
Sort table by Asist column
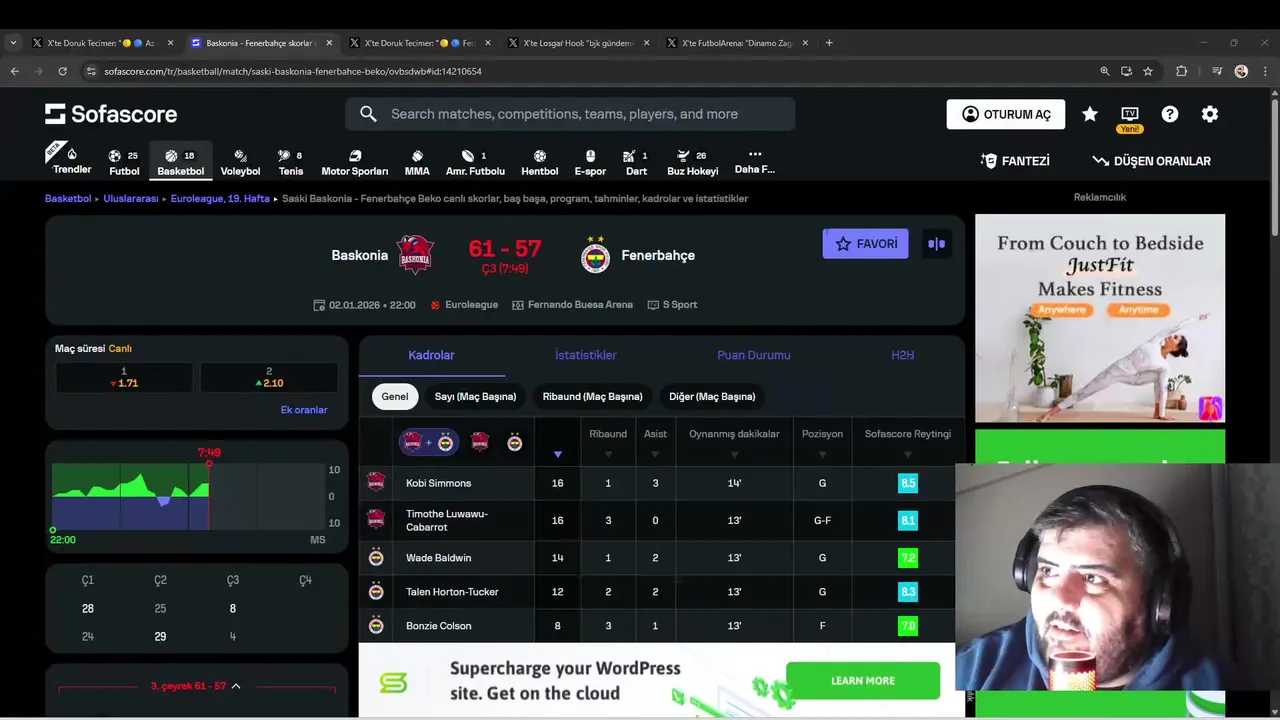coord(655,442)
